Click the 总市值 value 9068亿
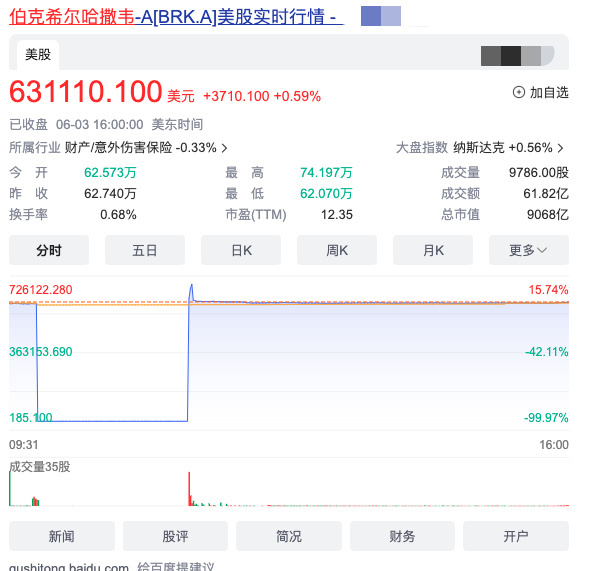 (548, 215)
